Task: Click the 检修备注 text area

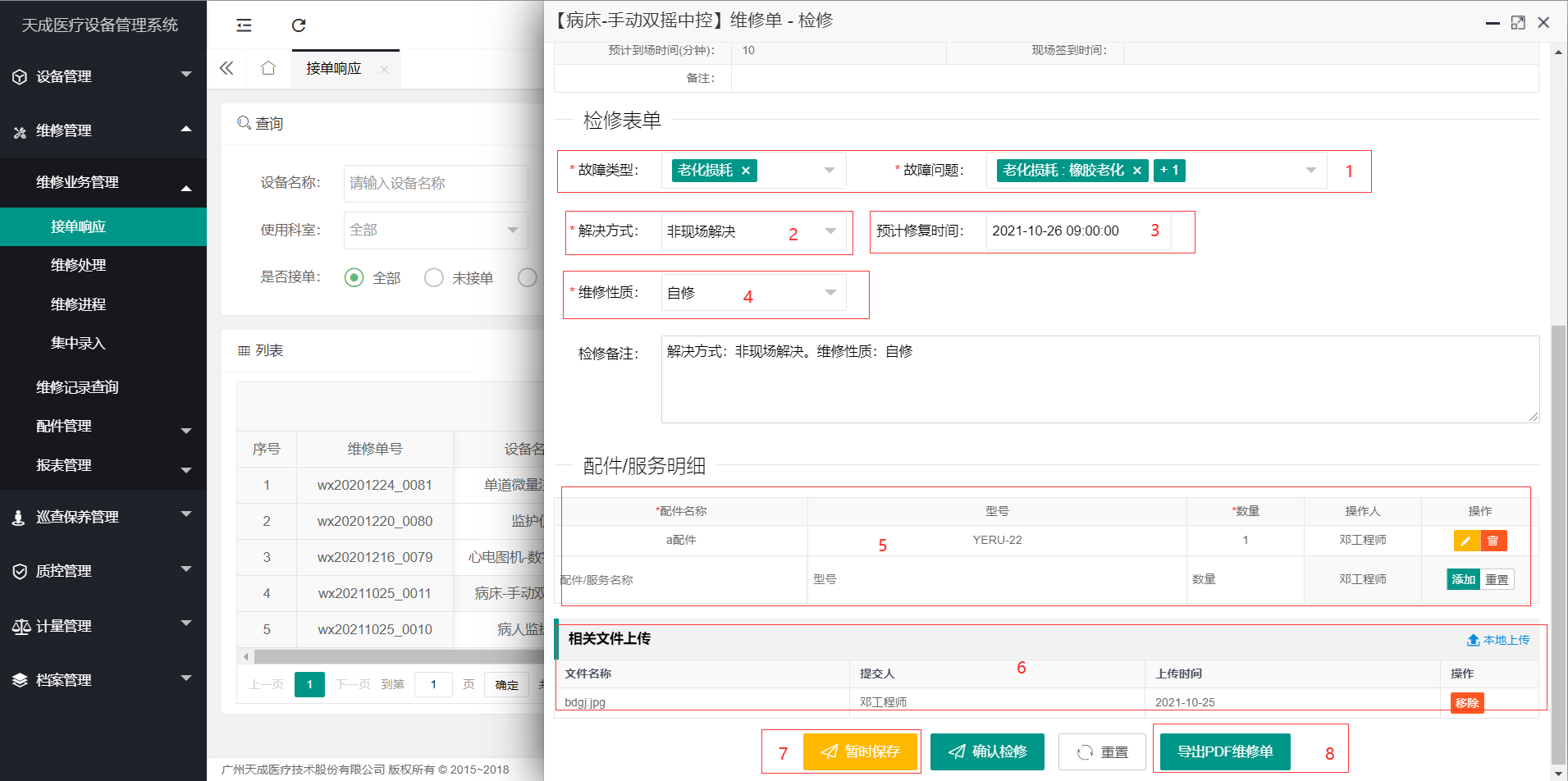Action: click(1100, 379)
